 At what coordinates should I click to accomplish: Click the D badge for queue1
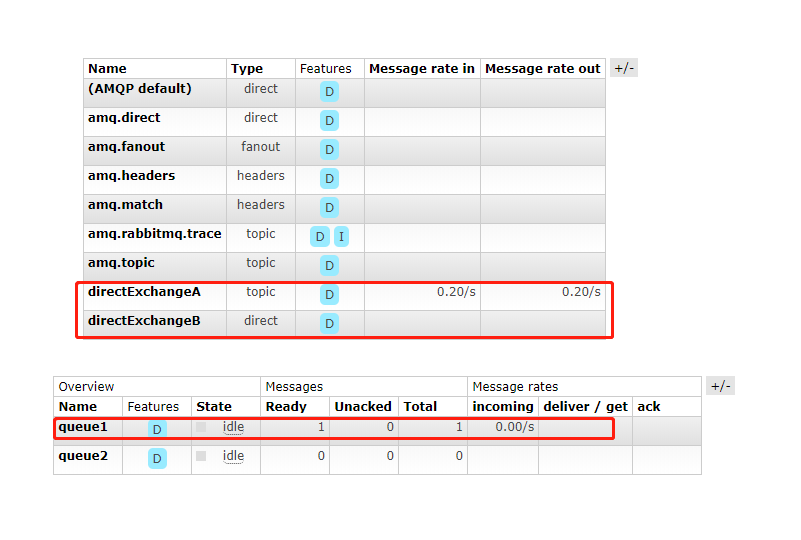pos(157,429)
